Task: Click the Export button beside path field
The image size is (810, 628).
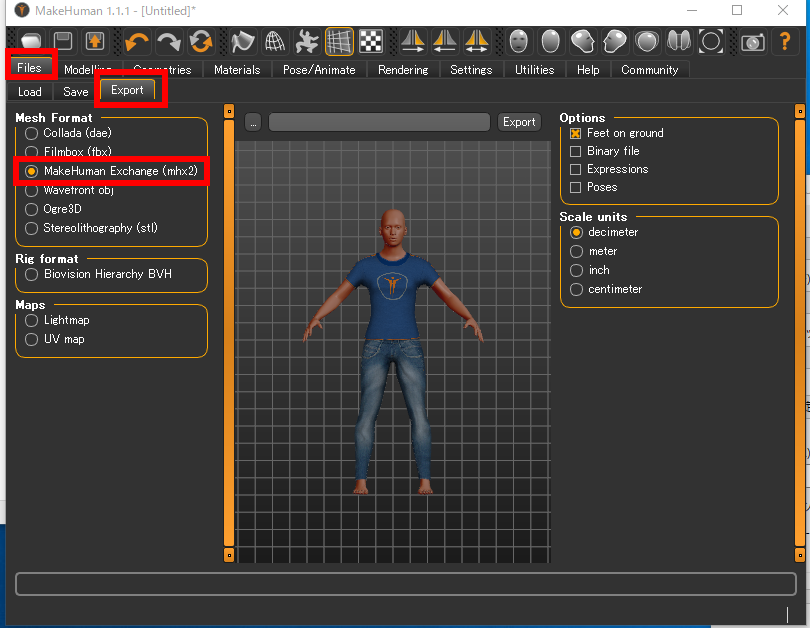Action: point(519,122)
